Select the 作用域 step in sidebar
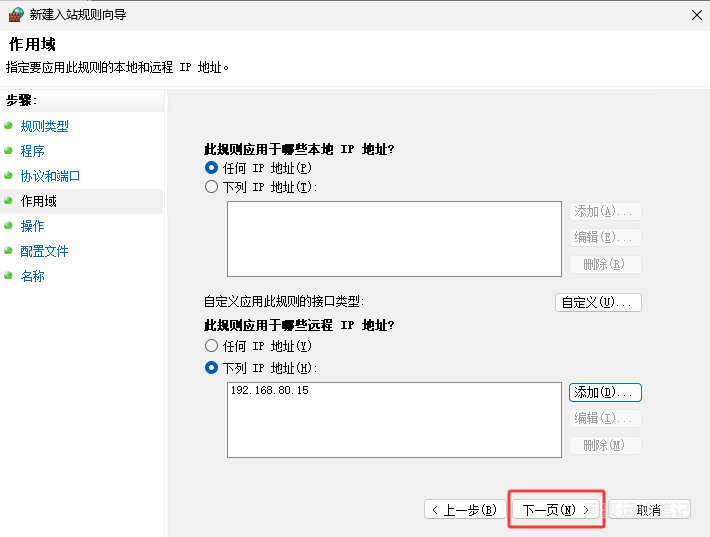This screenshot has width=710, height=537. click(x=39, y=201)
